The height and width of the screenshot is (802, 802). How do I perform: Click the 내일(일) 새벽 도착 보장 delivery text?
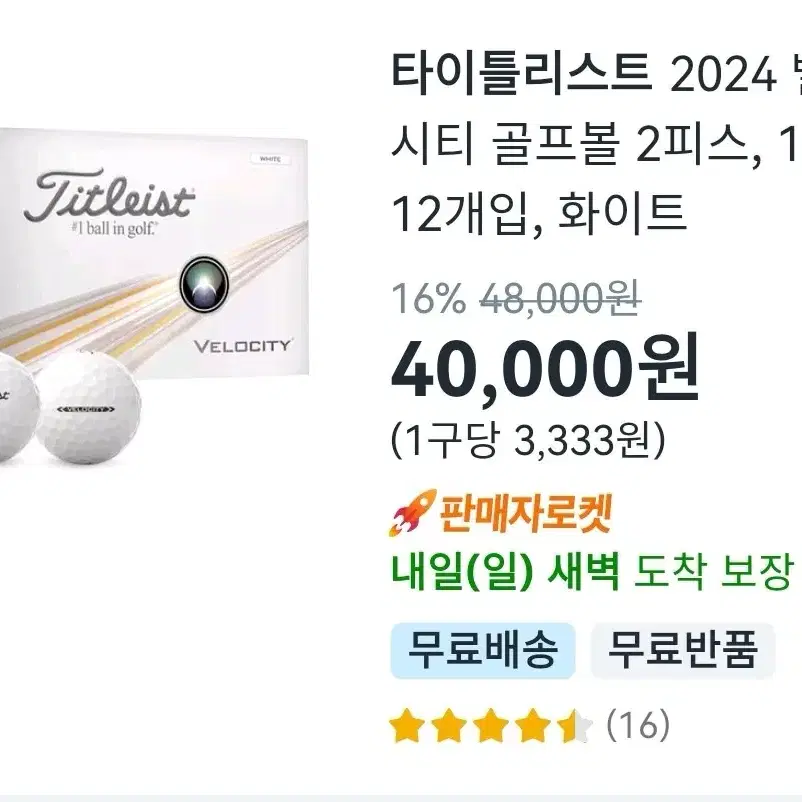[x=591, y=571]
